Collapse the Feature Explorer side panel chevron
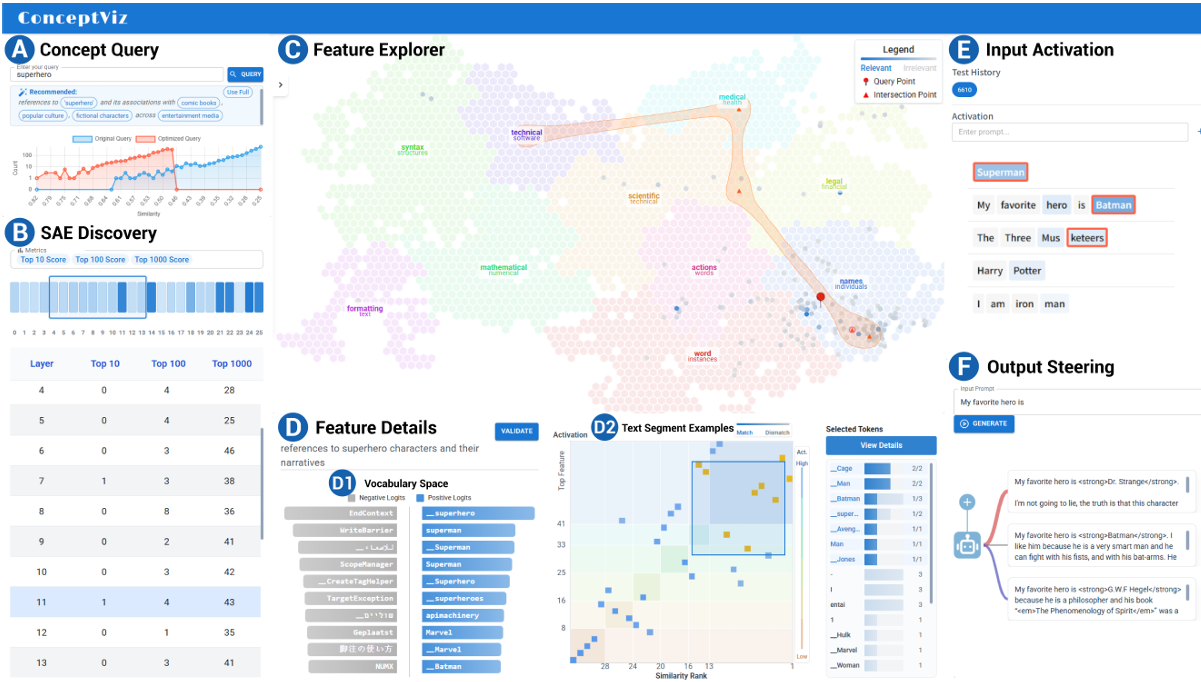Viewport: 1201px width, 682px height. pos(281,85)
